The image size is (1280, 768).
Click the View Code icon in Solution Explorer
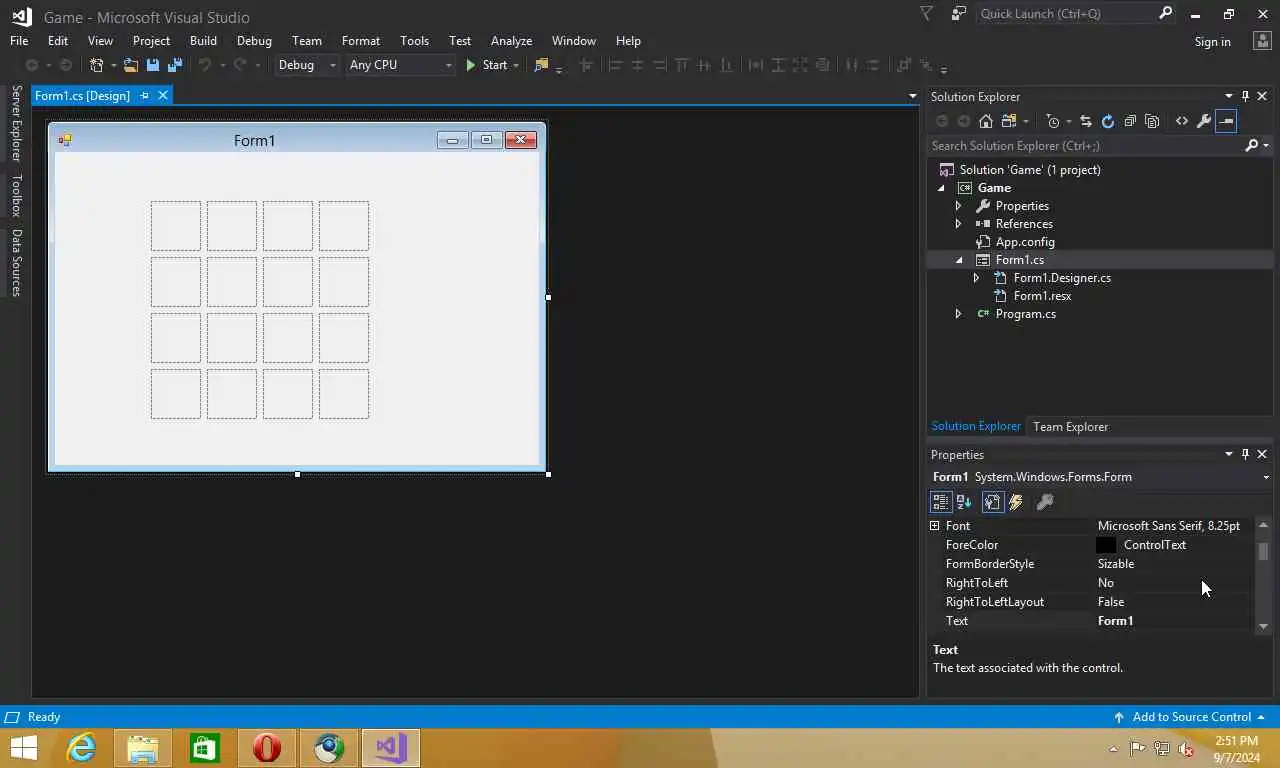(1182, 121)
